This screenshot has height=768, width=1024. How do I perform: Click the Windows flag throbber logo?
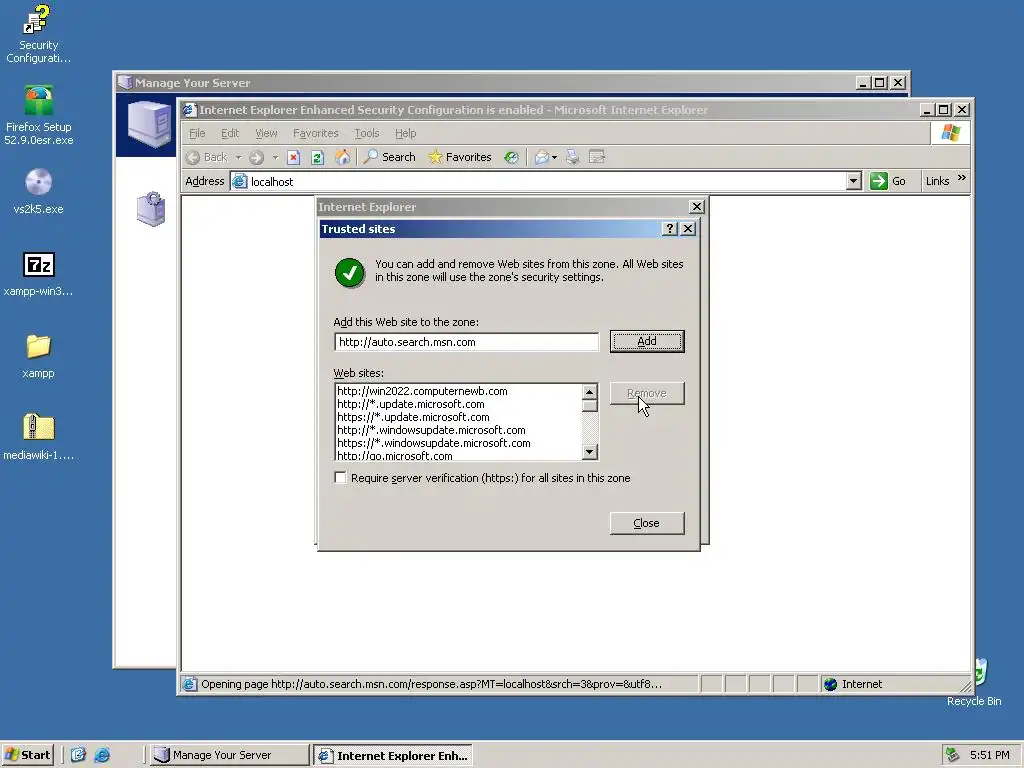point(951,133)
